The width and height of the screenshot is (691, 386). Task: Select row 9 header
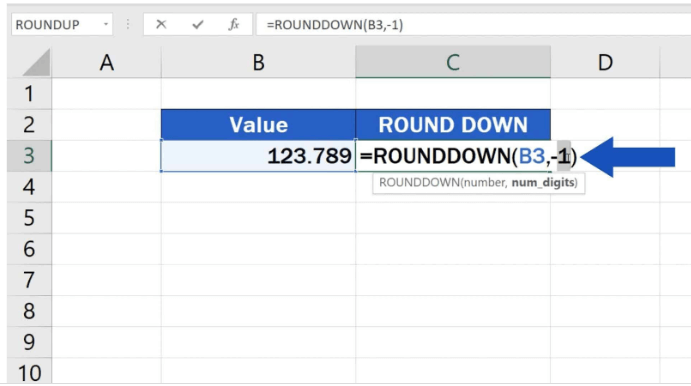point(29,342)
